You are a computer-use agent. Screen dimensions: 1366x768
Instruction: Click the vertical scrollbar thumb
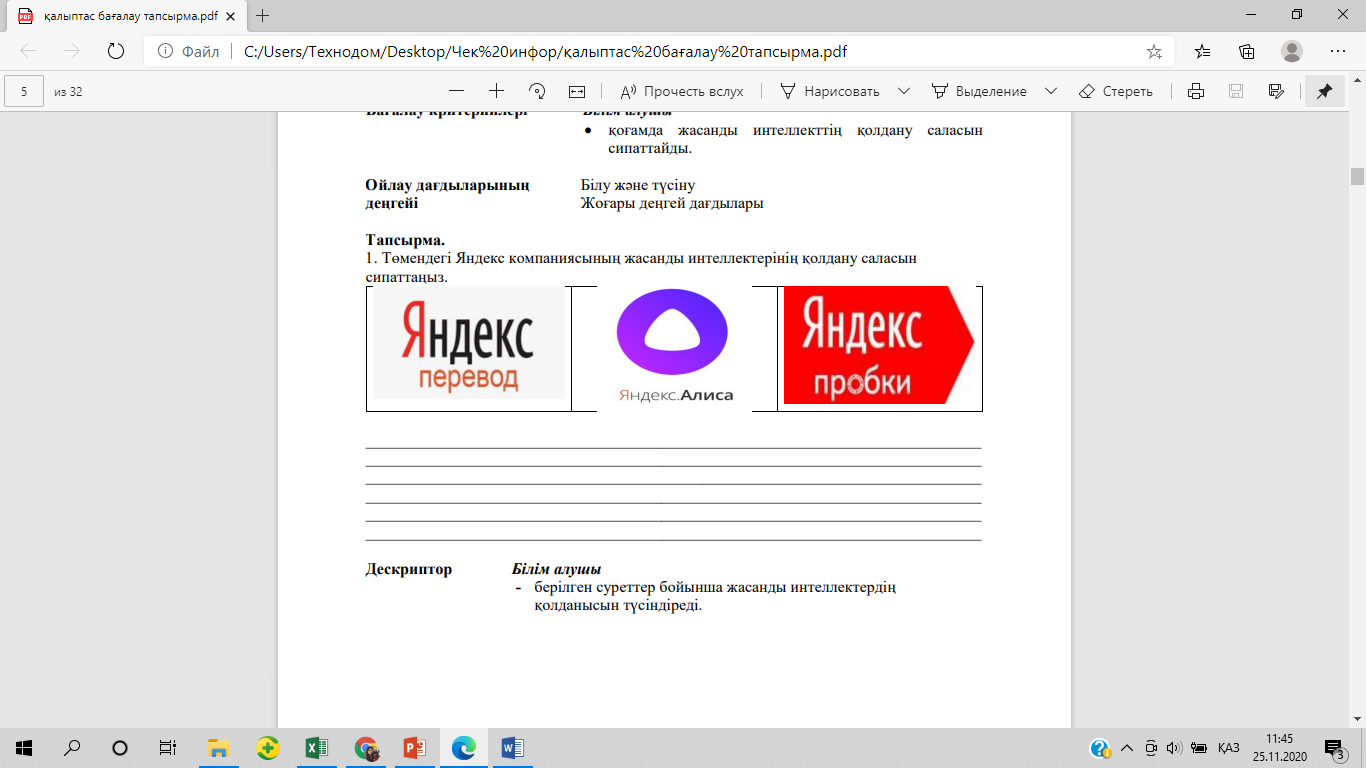pos(1357,176)
